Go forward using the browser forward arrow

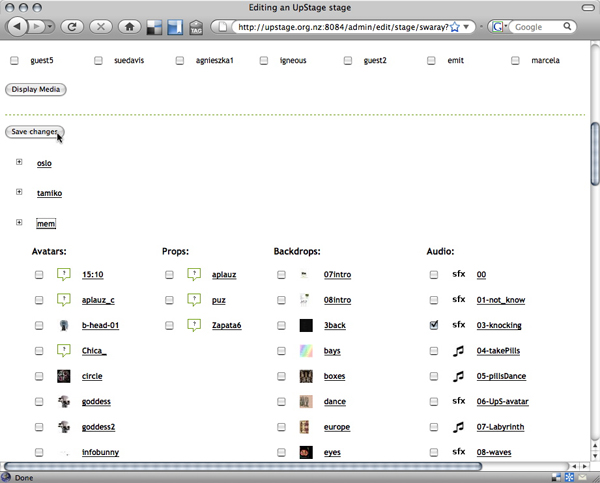pos(37,26)
